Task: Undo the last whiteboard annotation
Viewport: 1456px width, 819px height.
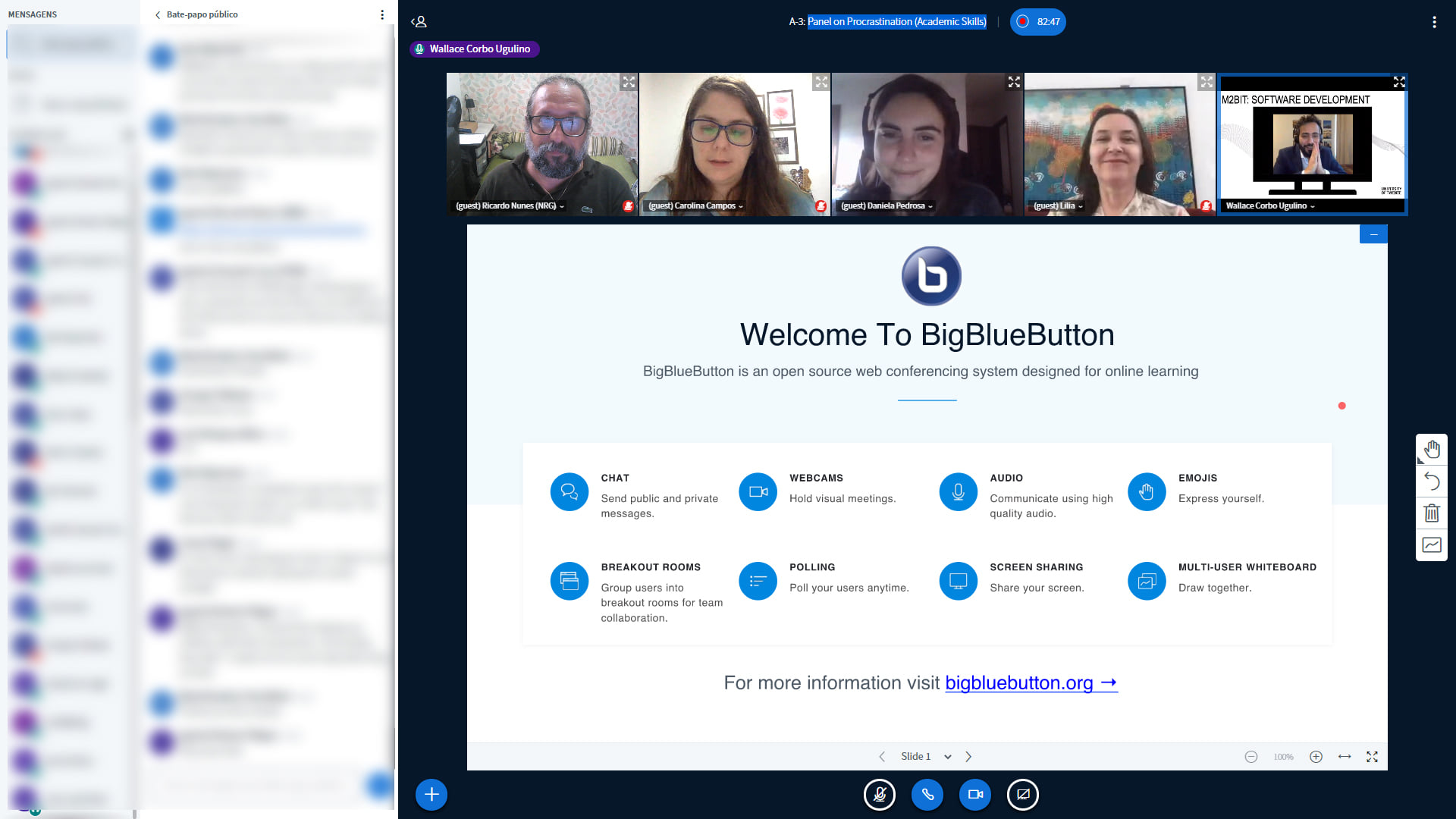Action: pos(1432,482)
